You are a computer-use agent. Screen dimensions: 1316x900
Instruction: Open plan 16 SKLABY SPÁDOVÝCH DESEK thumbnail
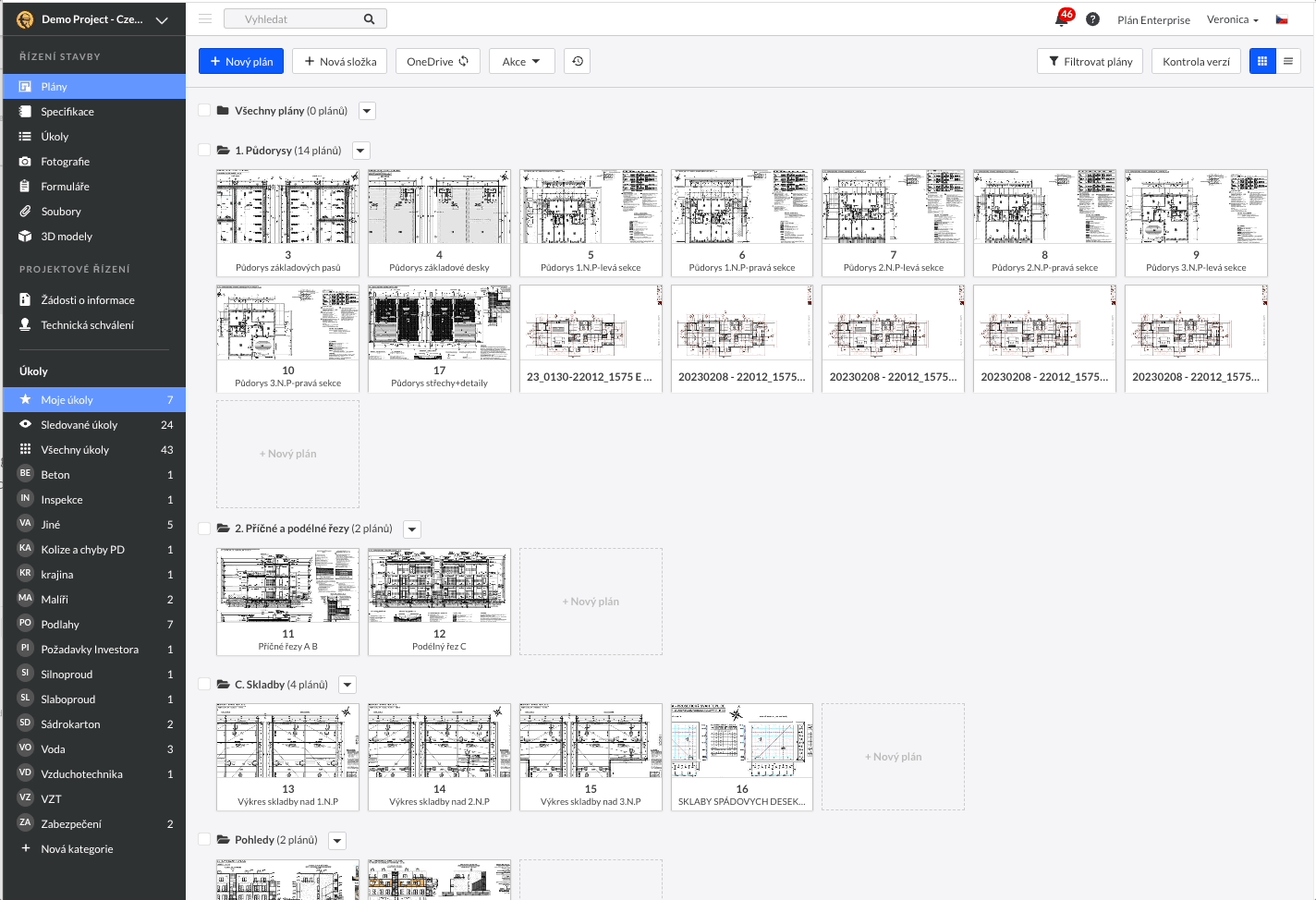742,757
